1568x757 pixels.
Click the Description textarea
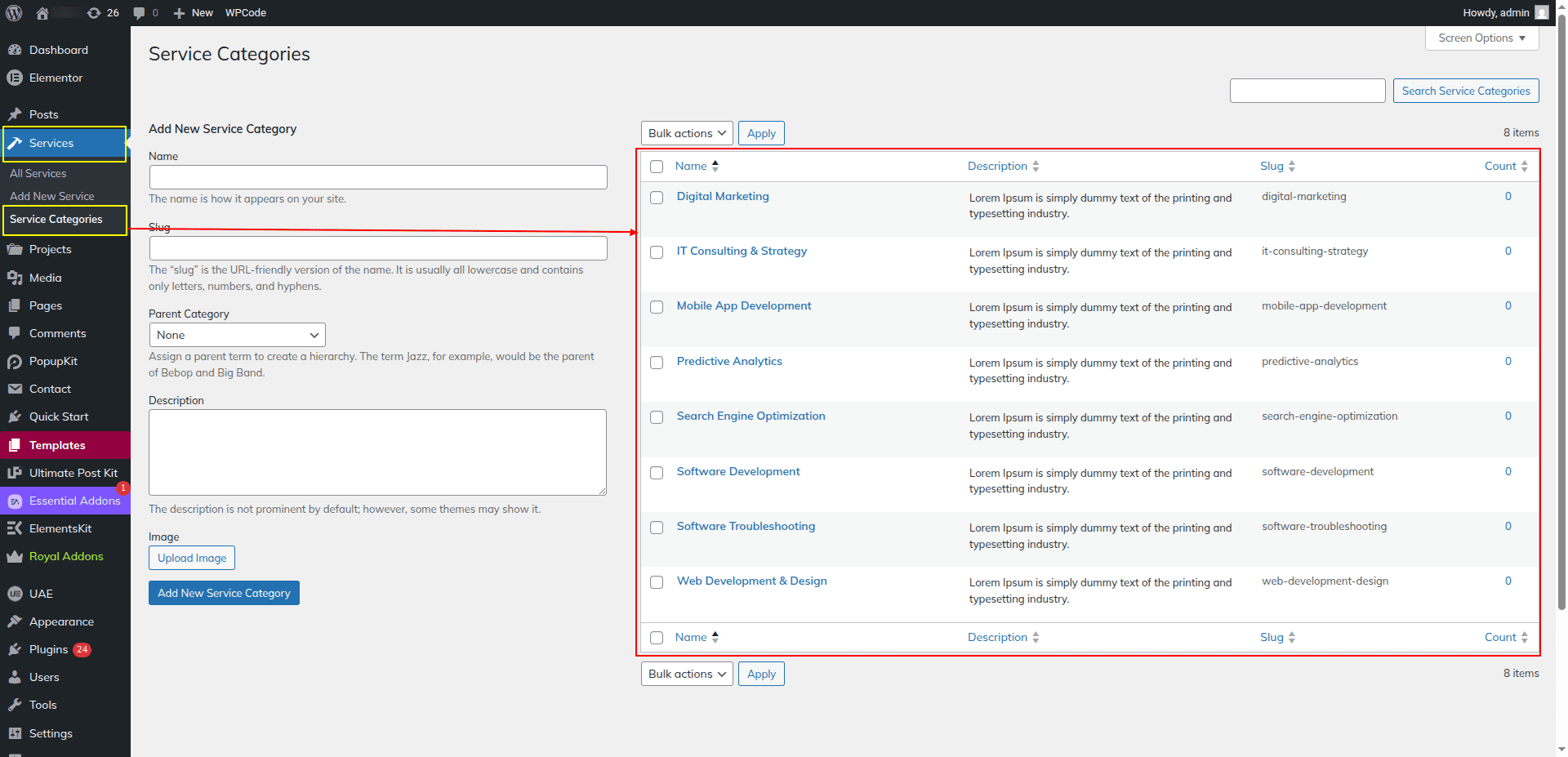378,452
